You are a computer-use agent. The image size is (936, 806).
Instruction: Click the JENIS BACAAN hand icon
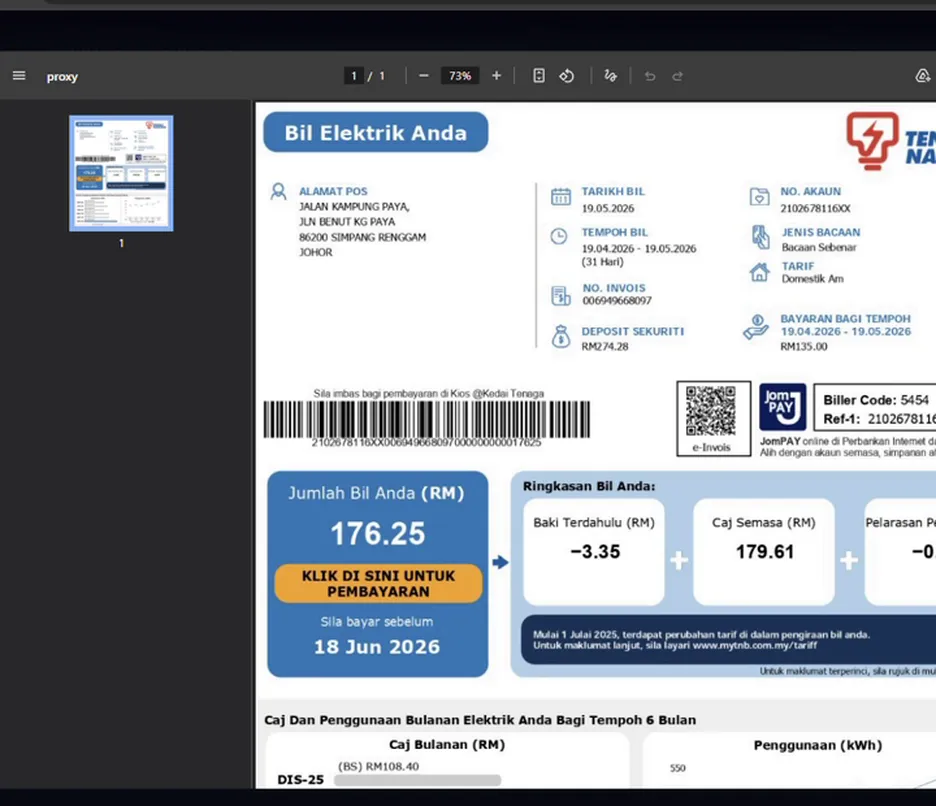[760, 237]
